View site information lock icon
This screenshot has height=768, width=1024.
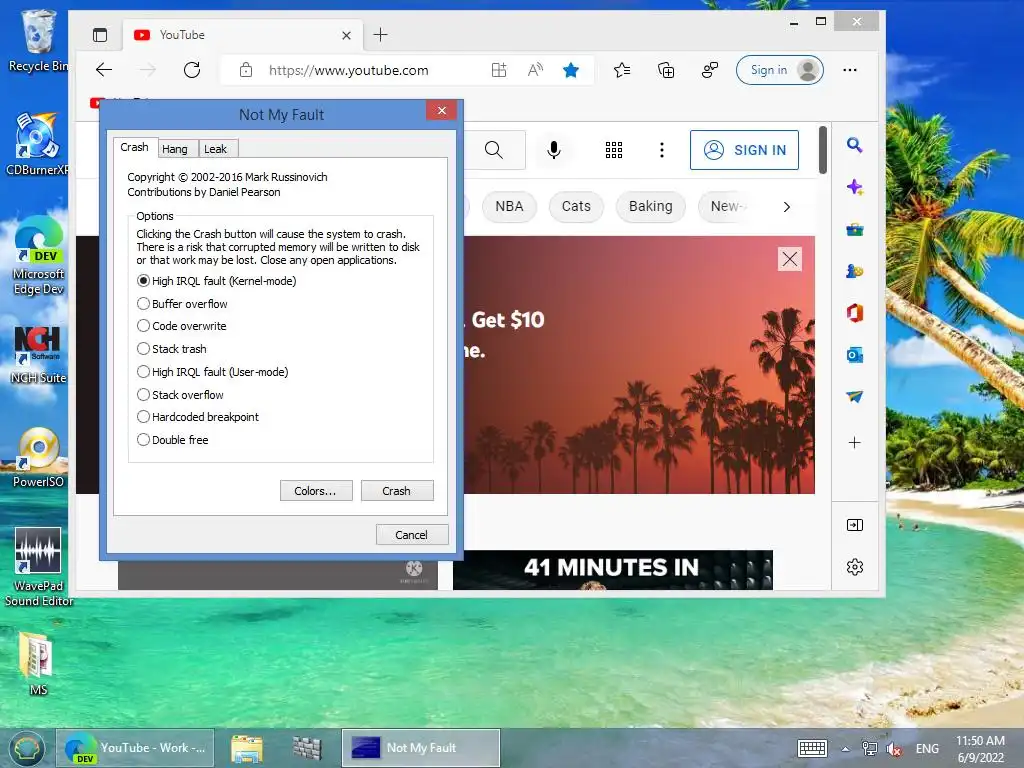tap(246, 70)
